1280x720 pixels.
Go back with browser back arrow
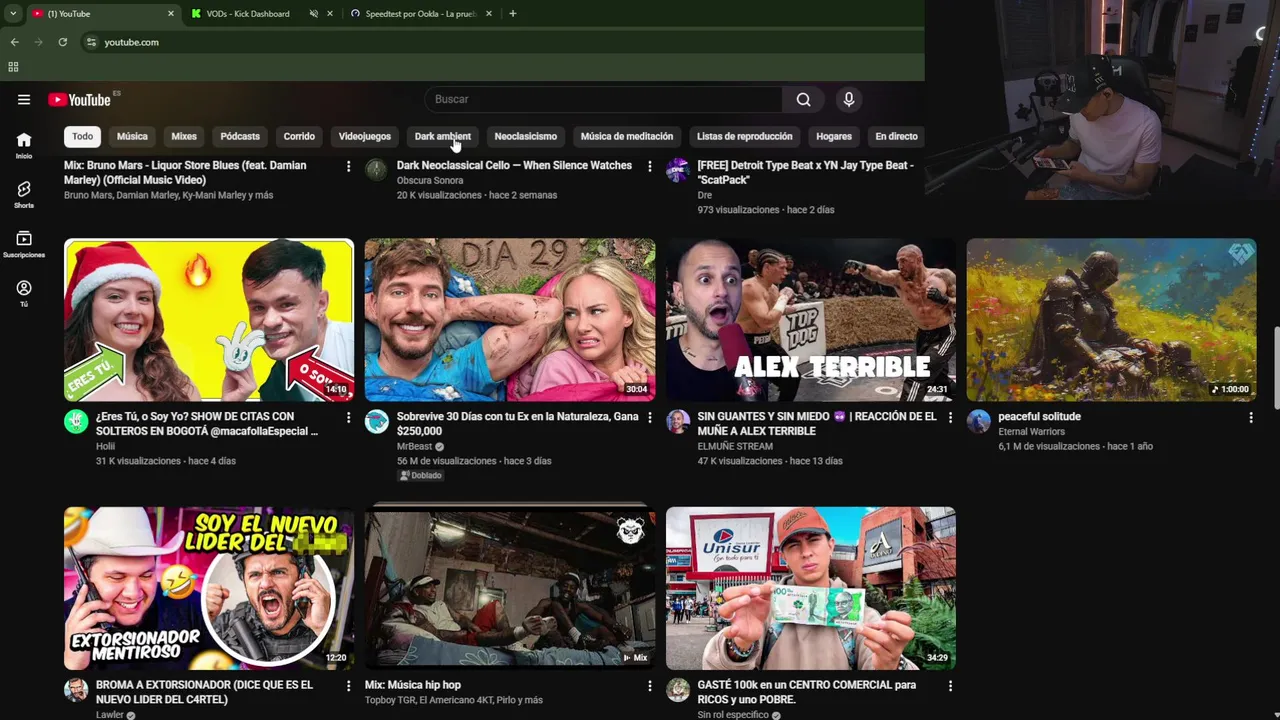tap(14, 42)
